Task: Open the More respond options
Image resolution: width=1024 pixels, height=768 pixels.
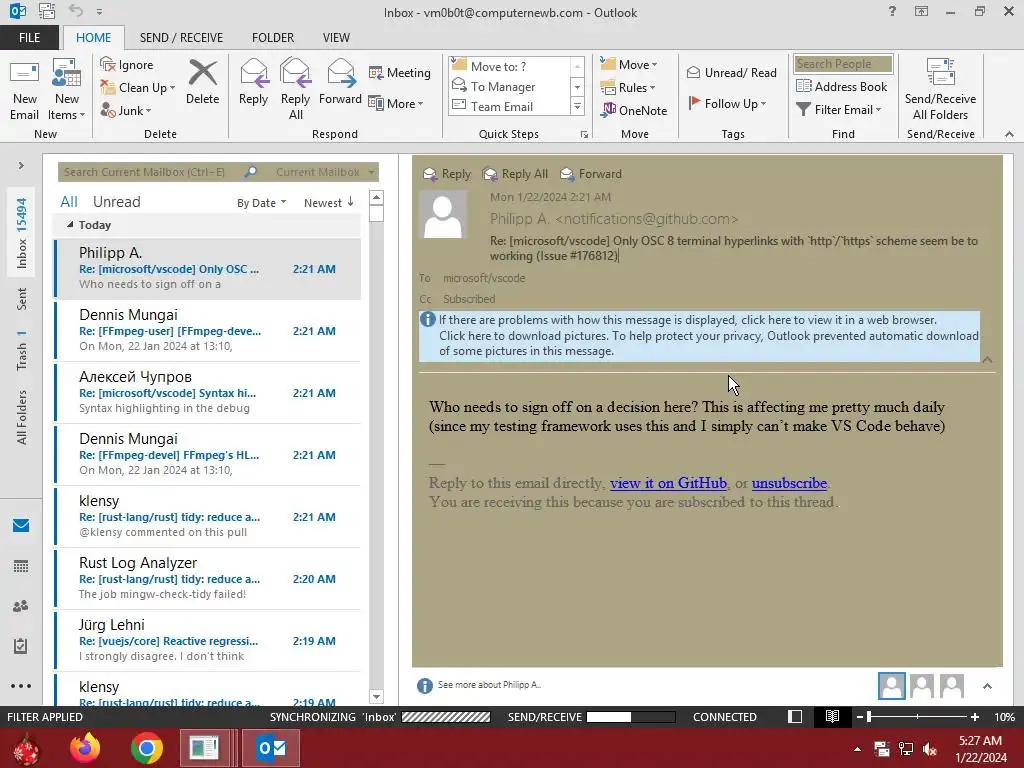Action: (x=396, y=103)
